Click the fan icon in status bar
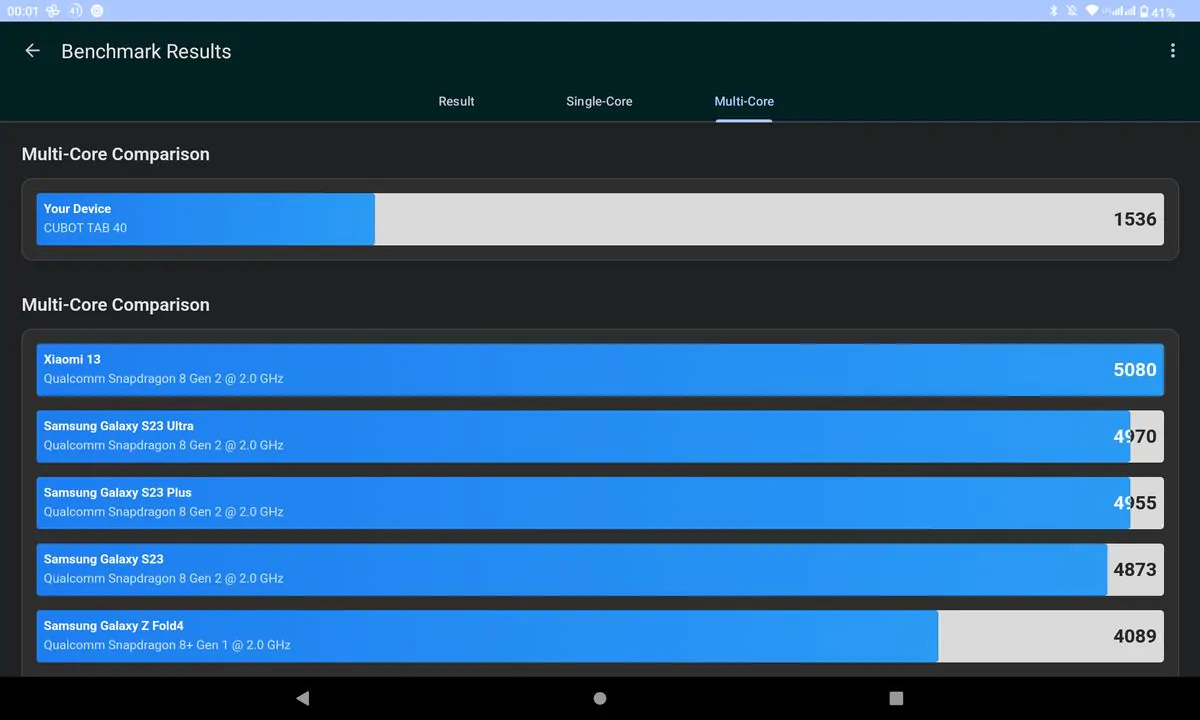 [53, 11]
